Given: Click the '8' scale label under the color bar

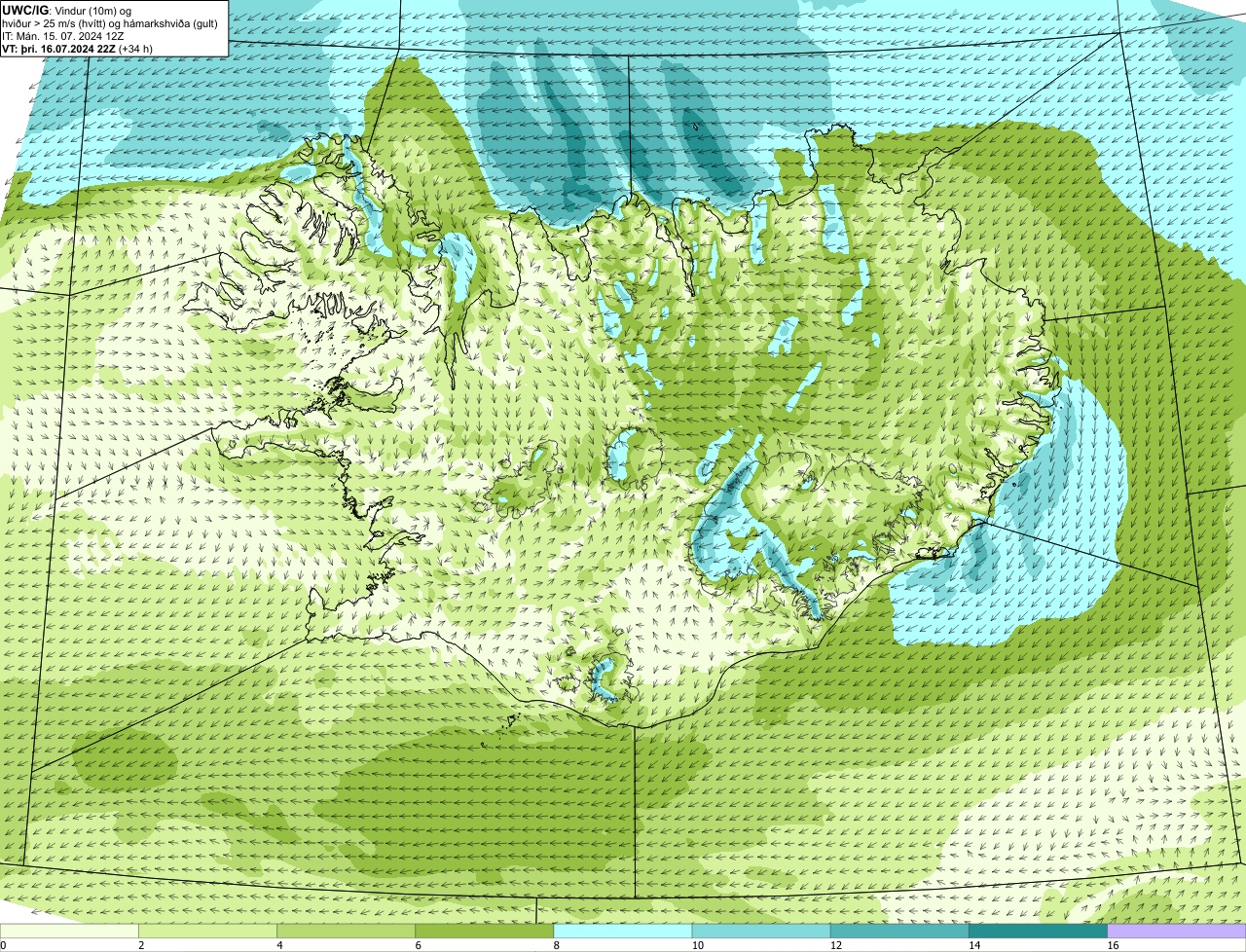Looking at the screenshot, I should [x=557, y=945].
